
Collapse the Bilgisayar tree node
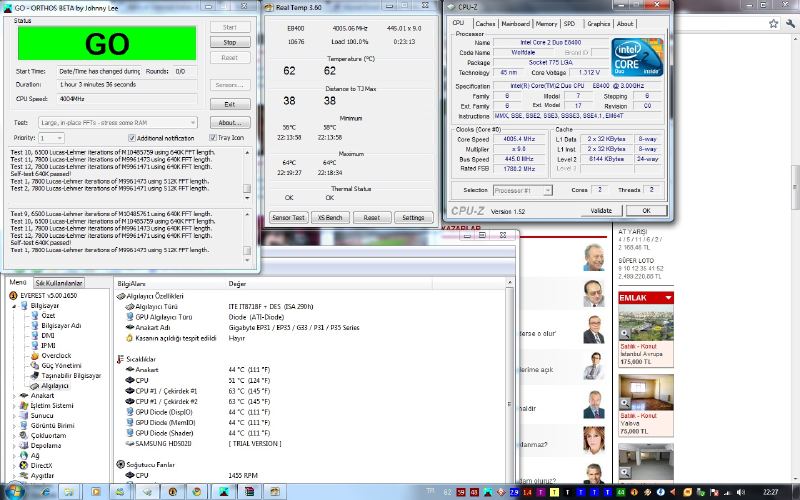tap(14, 306)
